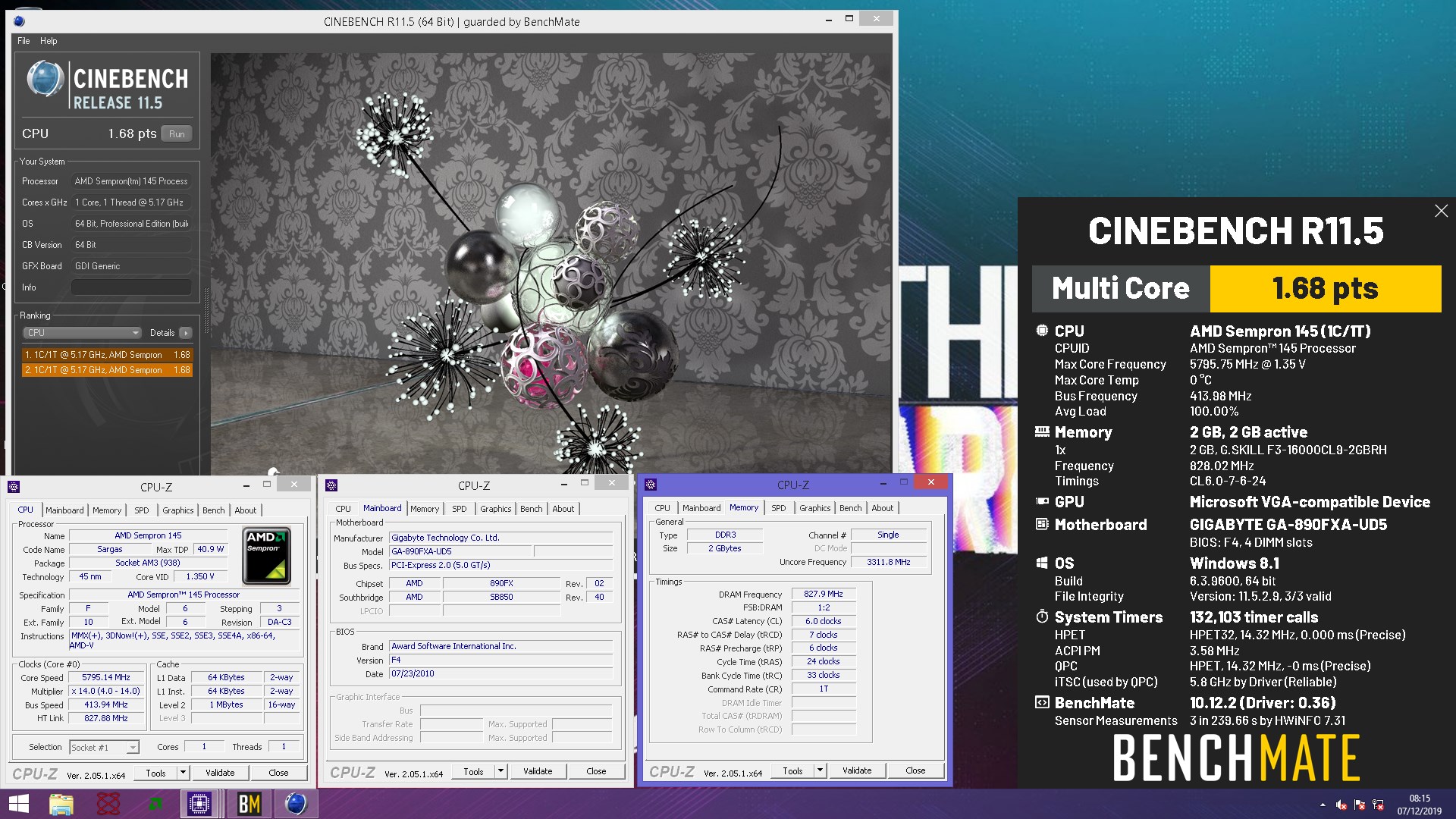Click the Multiplier value x 14.0
The width and height of the screenshot is (1456, 819).
(106, 692)
